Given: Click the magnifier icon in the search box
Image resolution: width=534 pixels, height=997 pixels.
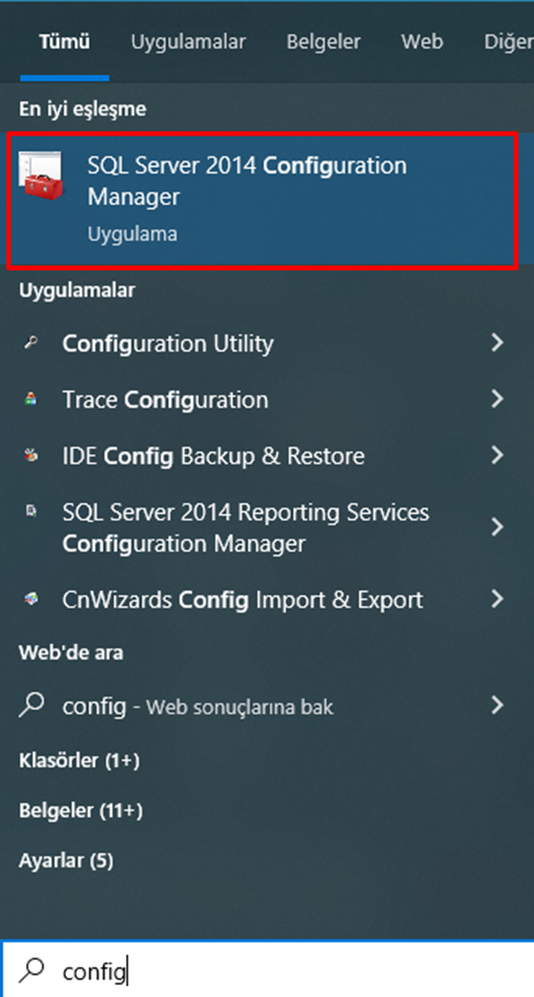Looking at the screenshot, I should [x=32, y=970].
